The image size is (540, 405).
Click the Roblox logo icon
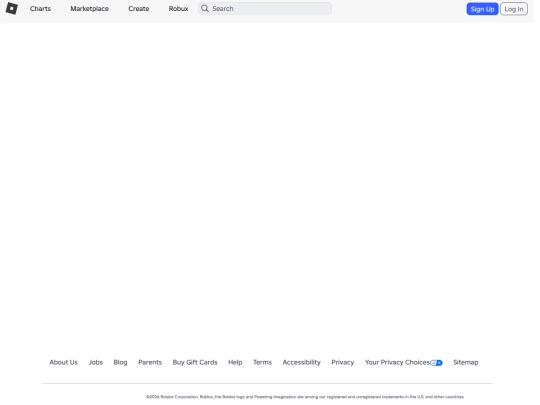12,9
